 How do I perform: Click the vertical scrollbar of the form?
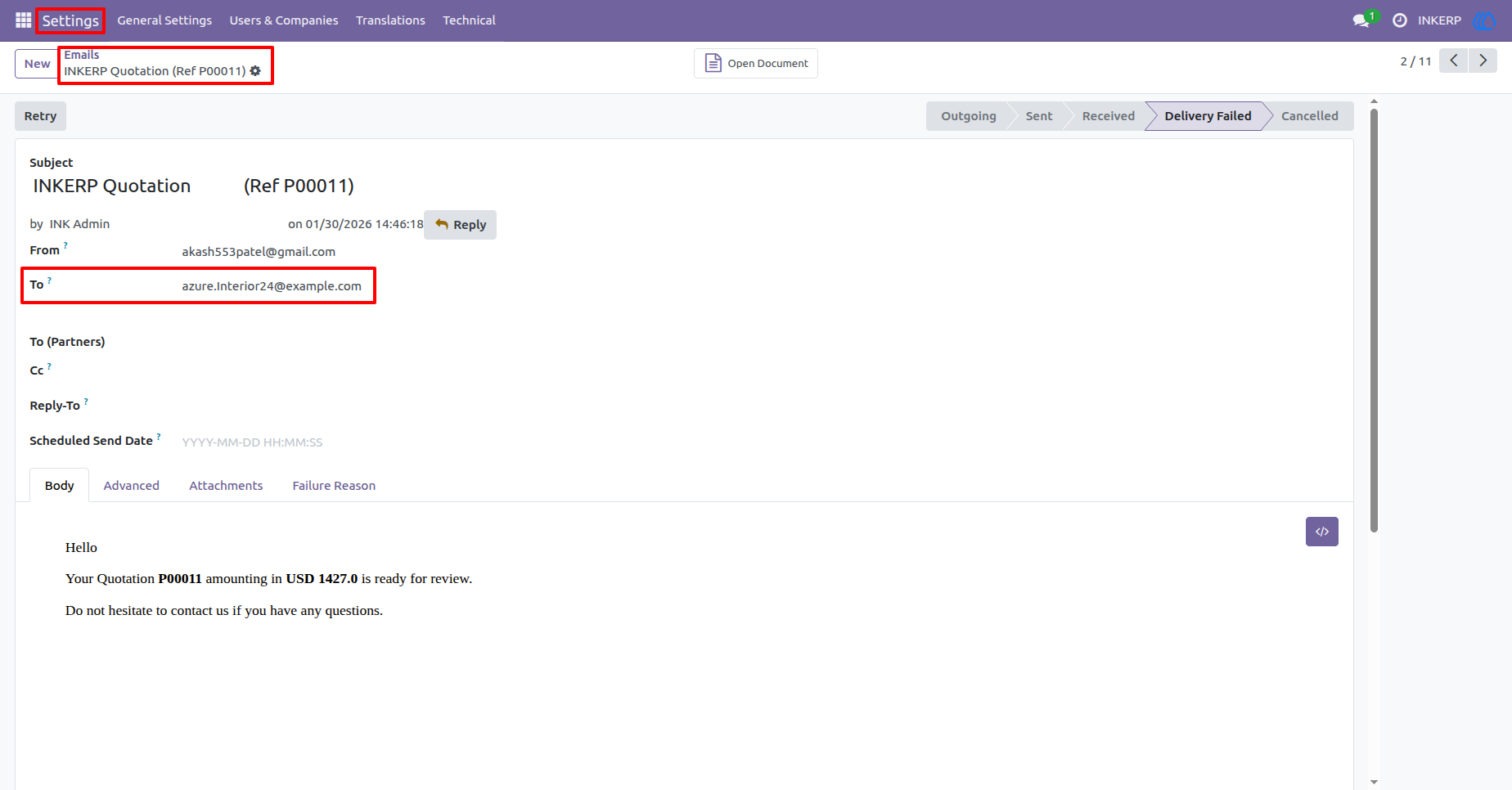[1374, 321]
